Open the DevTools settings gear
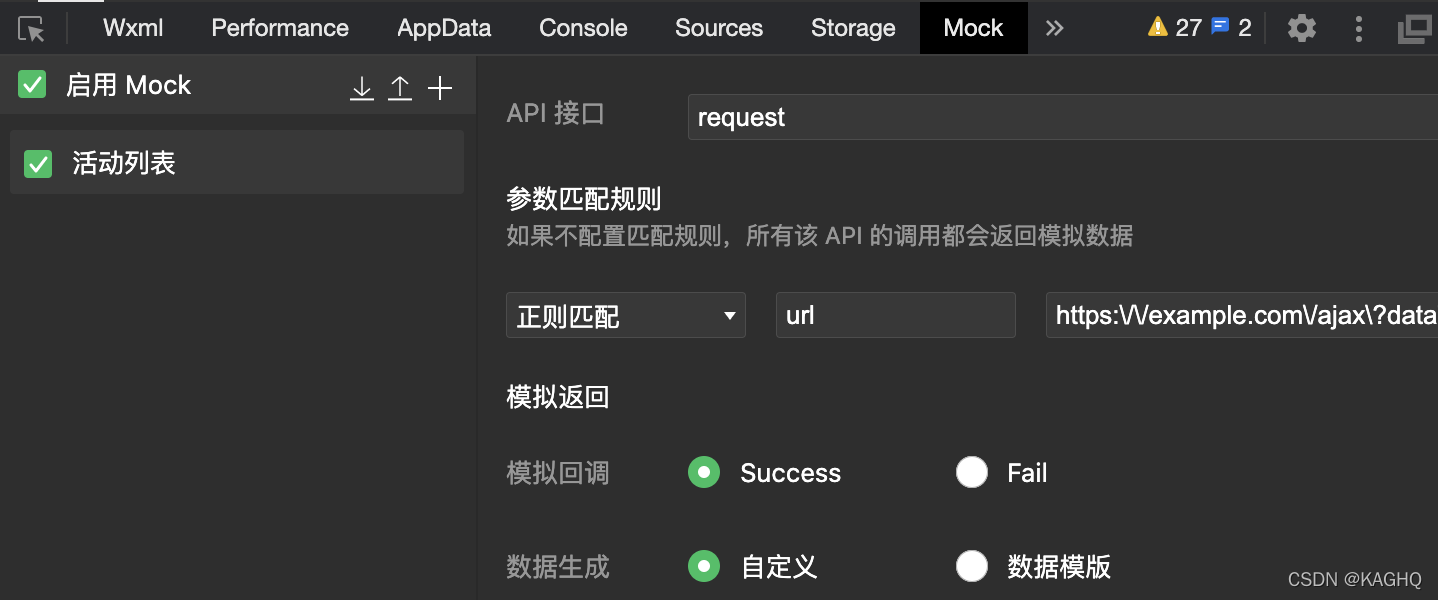Viewport: 1438px width, 600px height. tap(1301, 28)
